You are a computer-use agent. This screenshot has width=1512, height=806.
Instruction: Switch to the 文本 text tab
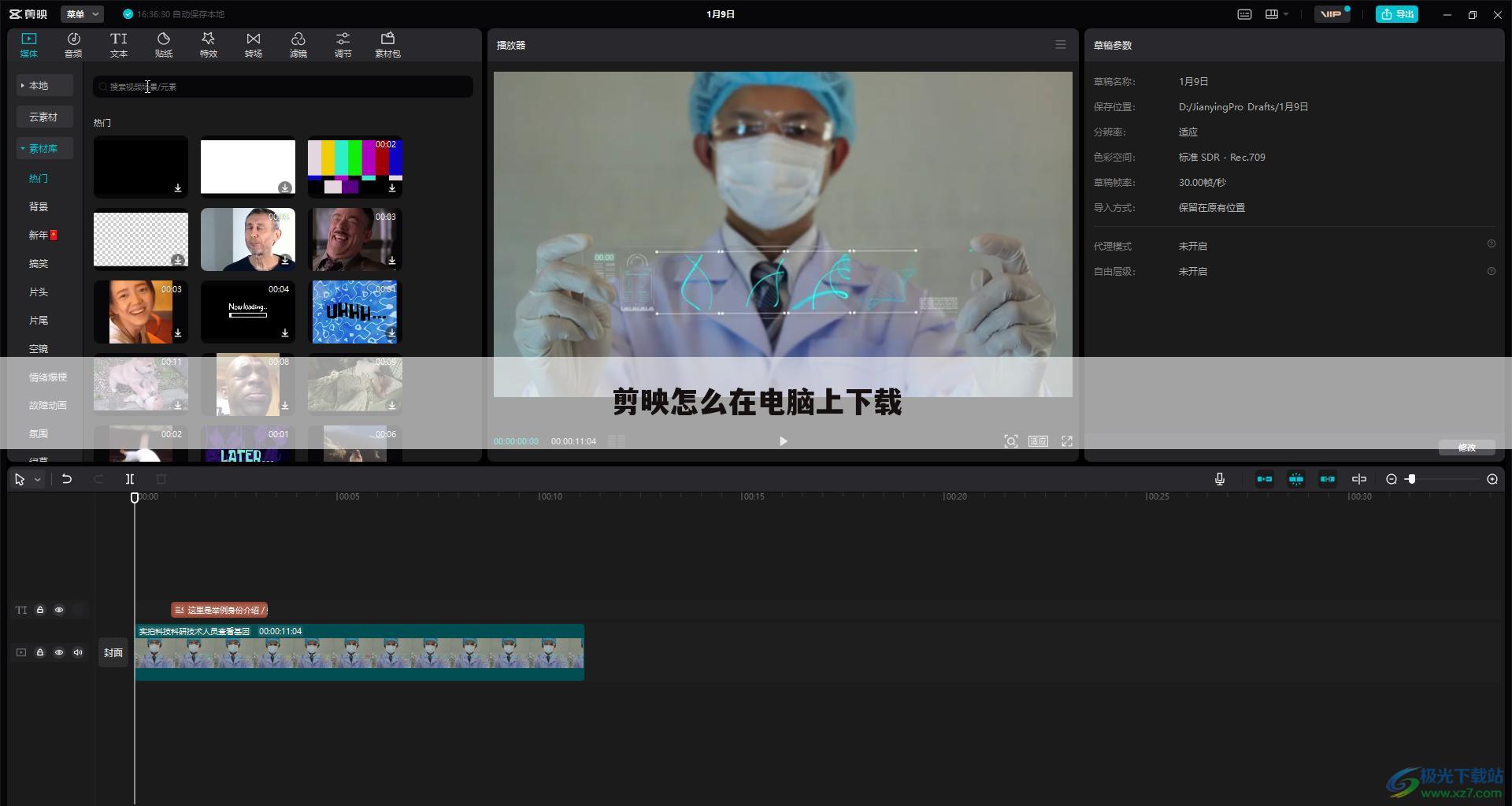[x=118, y=45]
